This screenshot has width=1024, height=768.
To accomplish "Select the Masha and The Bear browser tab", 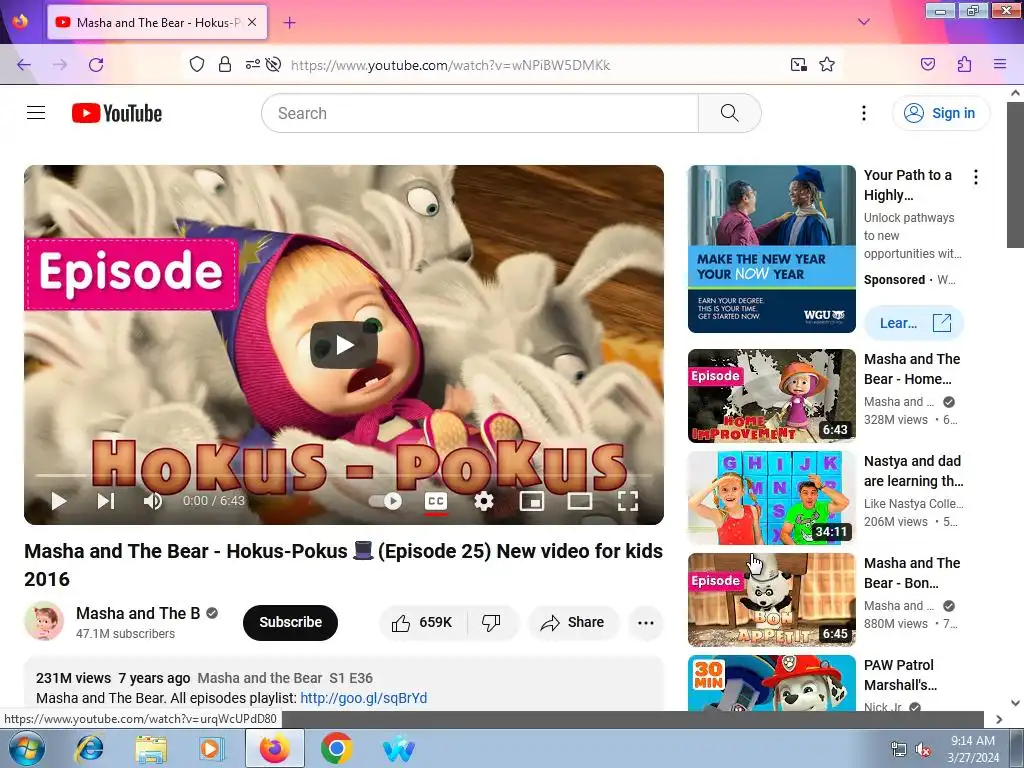I will pos(157,22).
